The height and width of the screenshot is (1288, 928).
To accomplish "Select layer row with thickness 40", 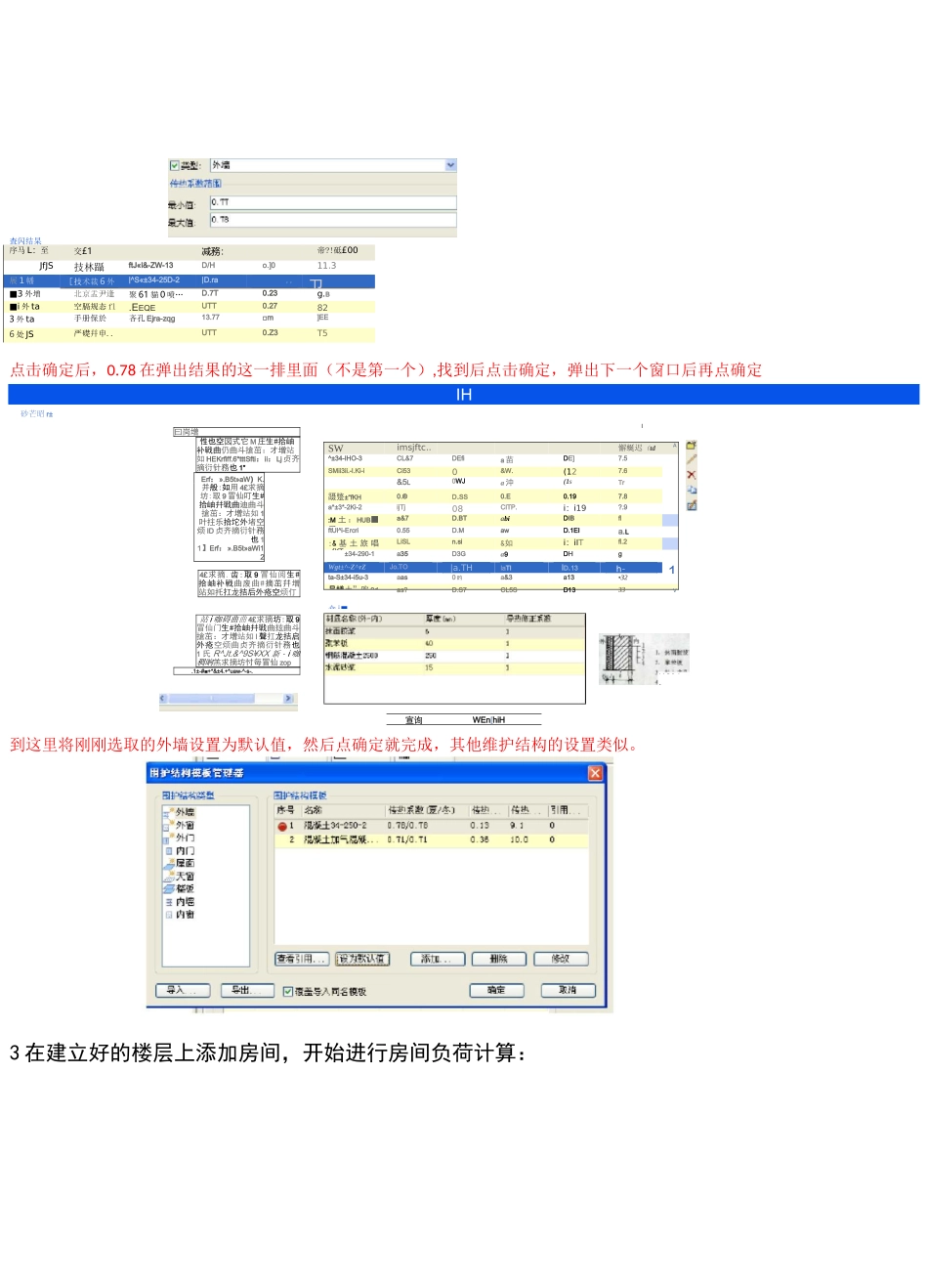I will click(x=454, y=644).
